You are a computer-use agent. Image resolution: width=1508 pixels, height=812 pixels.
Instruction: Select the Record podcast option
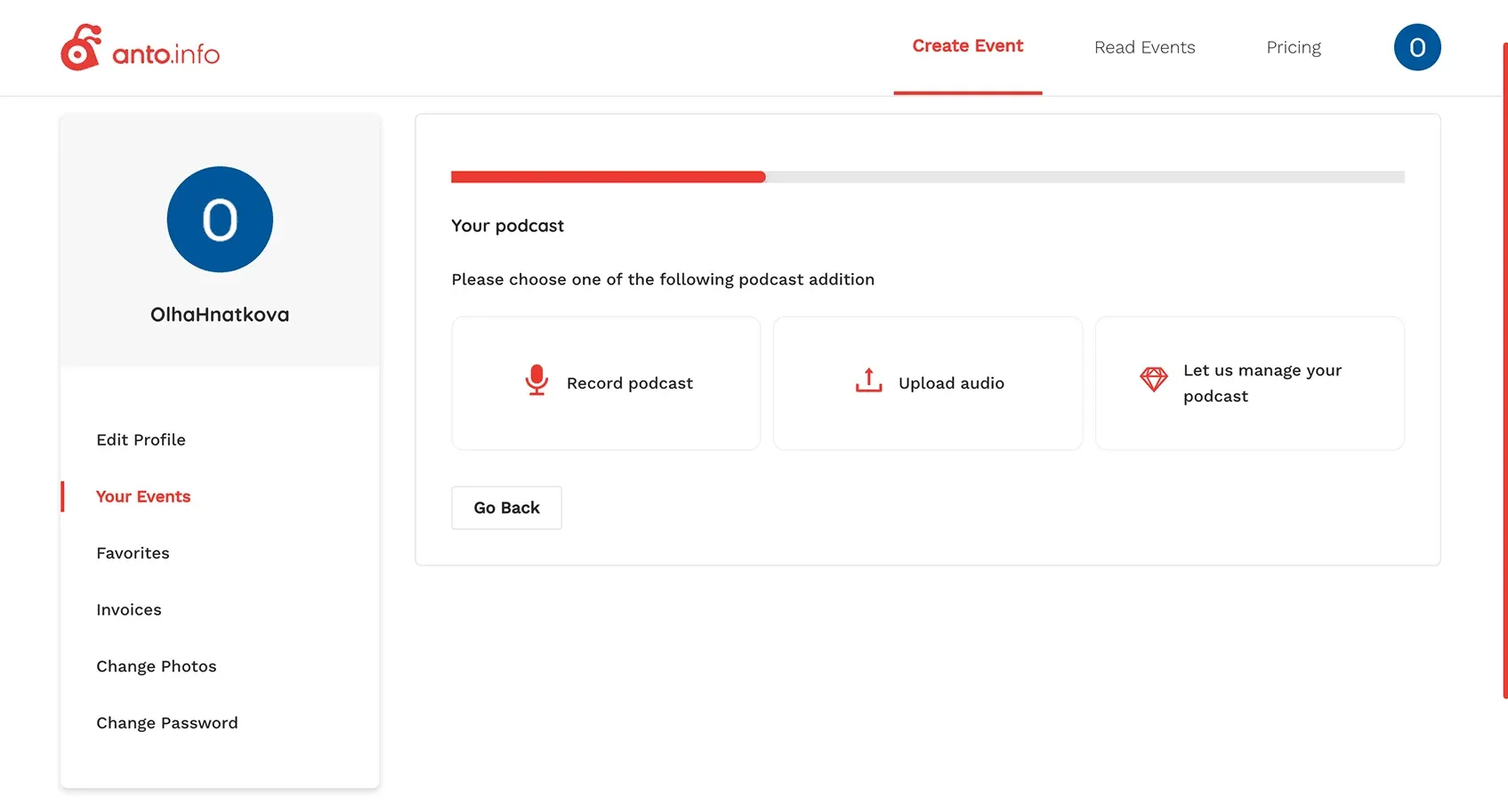pyautogui.click(x=606, y=383)
